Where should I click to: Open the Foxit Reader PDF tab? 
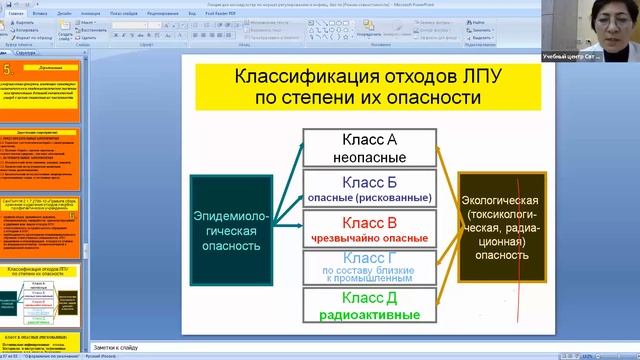[220, 13]
